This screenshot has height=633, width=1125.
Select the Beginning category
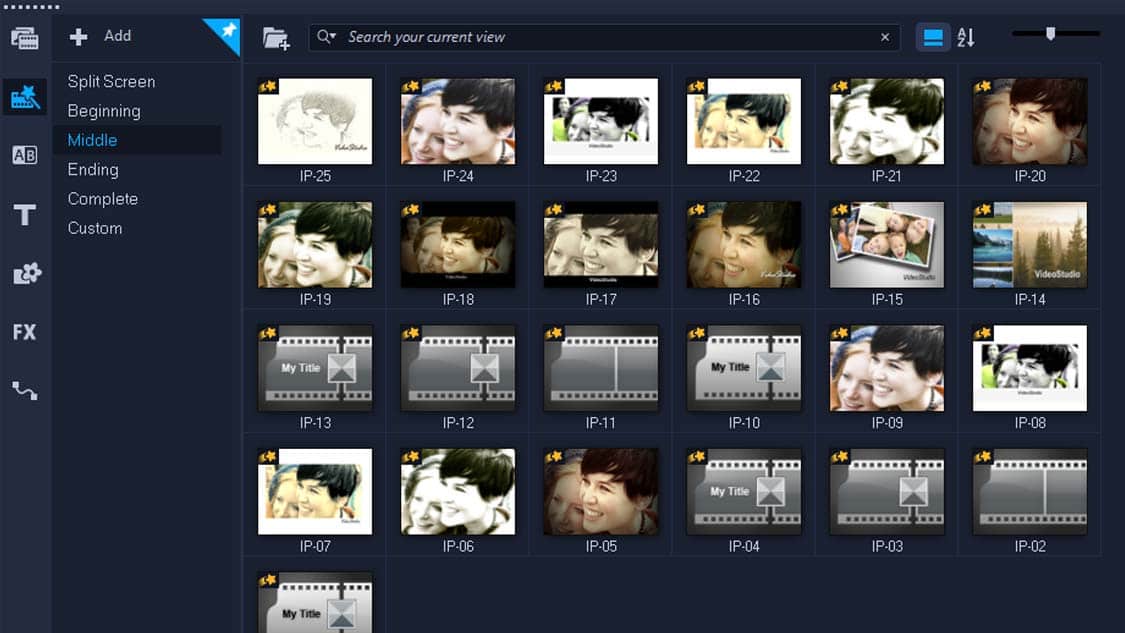coord(104,111)
